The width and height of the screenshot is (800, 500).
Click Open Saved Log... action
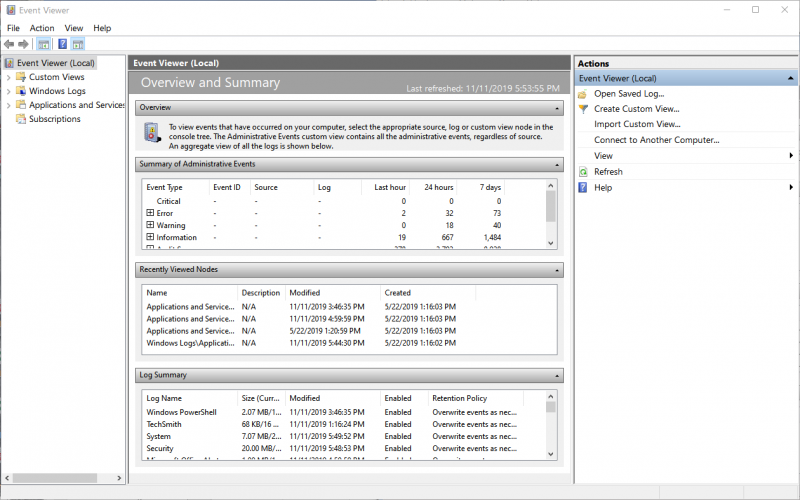(629, 94)
